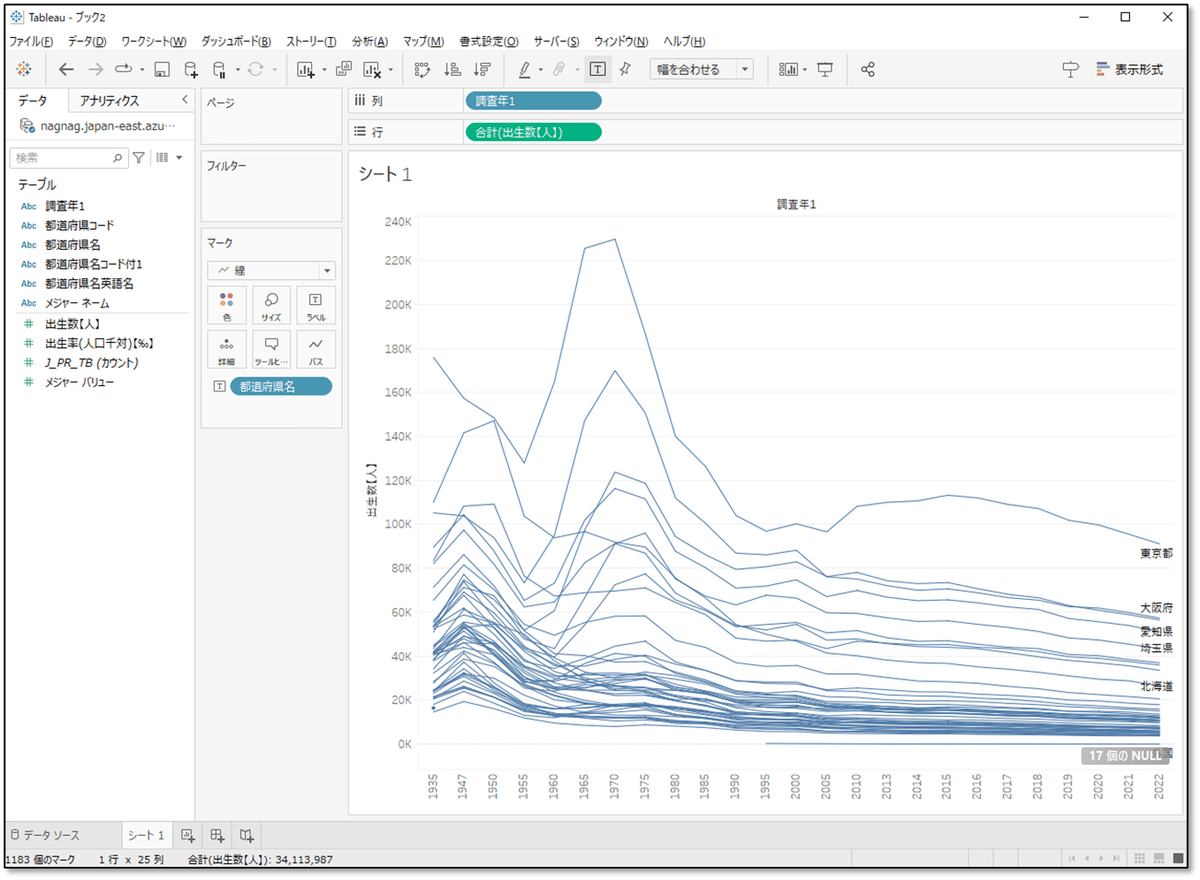1200x880 pixels.
Task: Select the nagnag.japan-east data source
Action: (97, 127)
